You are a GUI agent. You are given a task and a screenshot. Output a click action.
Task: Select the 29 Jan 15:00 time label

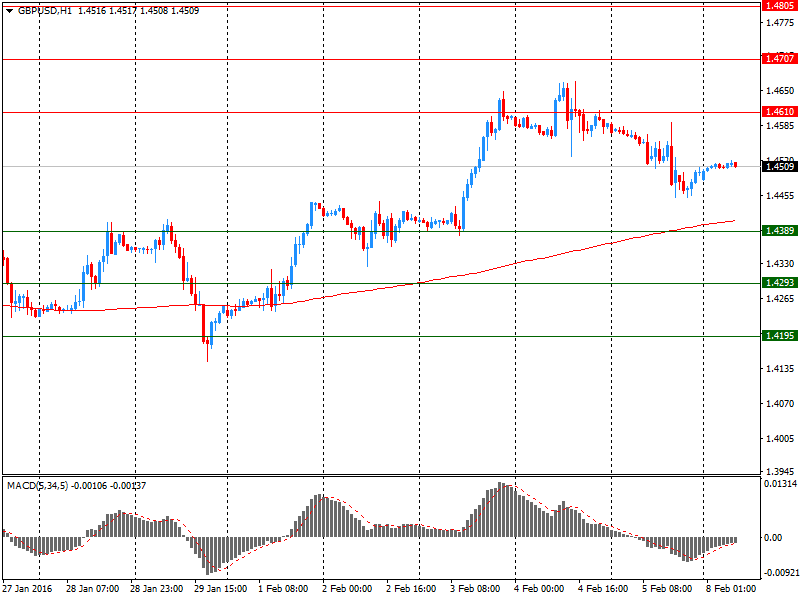(220, 589)
